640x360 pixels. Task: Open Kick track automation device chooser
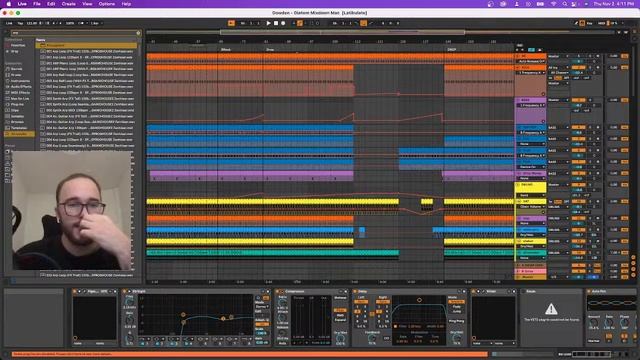coord(531,73)
